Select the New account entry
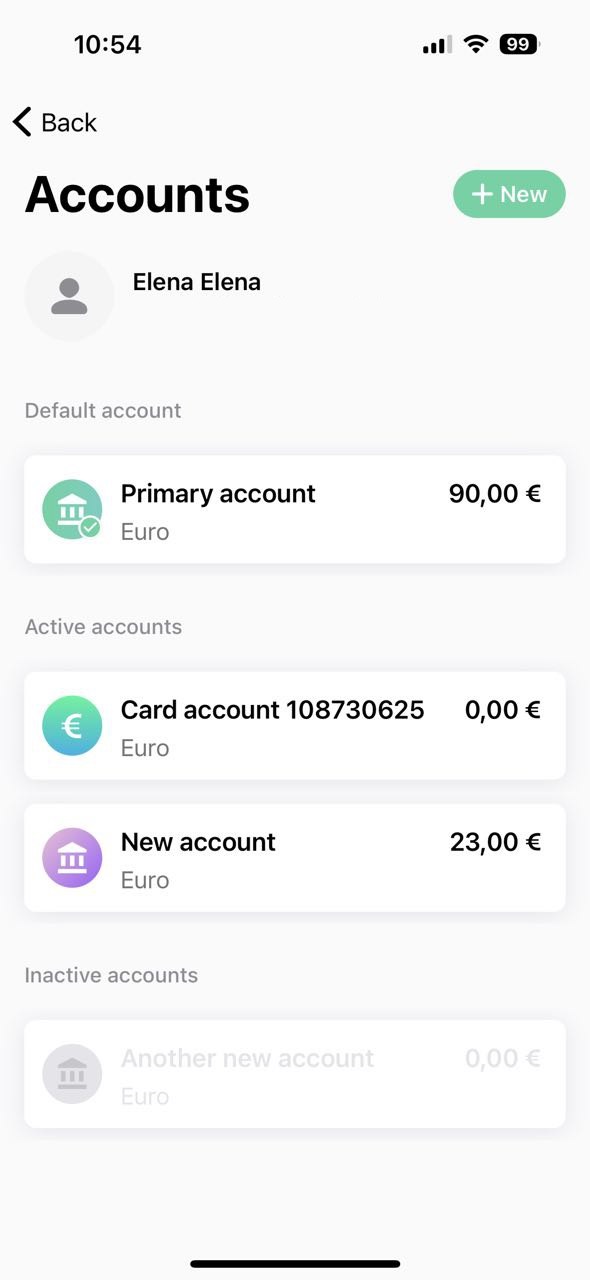Image resolution: width=590 pixels, height=1280 pixels. [x=295, y=858]
